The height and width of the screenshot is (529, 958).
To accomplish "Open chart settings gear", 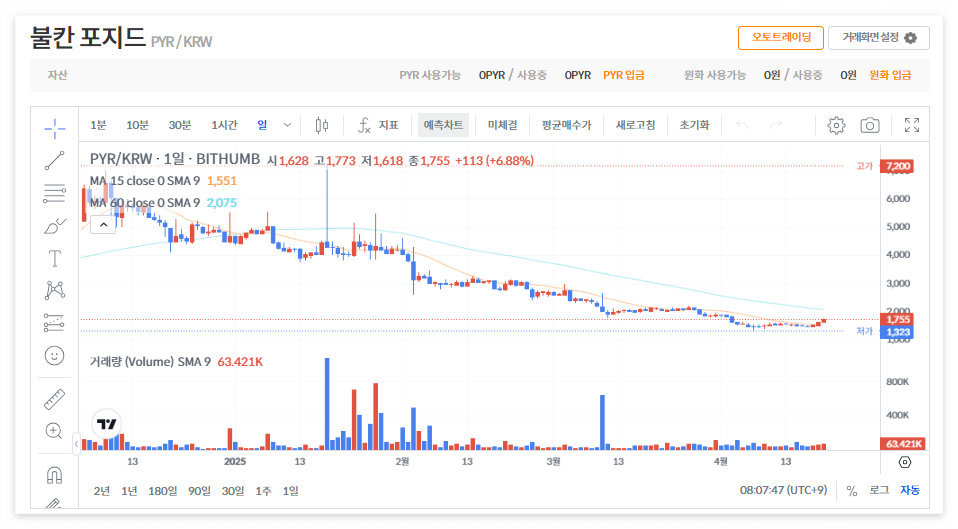I will [x=836, y=125].
